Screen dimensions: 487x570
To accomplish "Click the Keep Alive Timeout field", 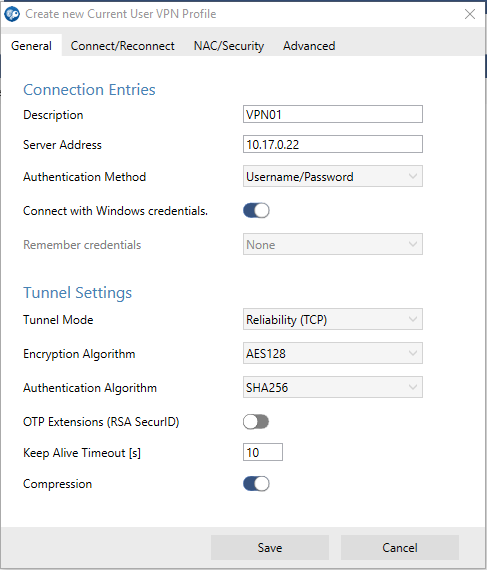I will point(263,452).
